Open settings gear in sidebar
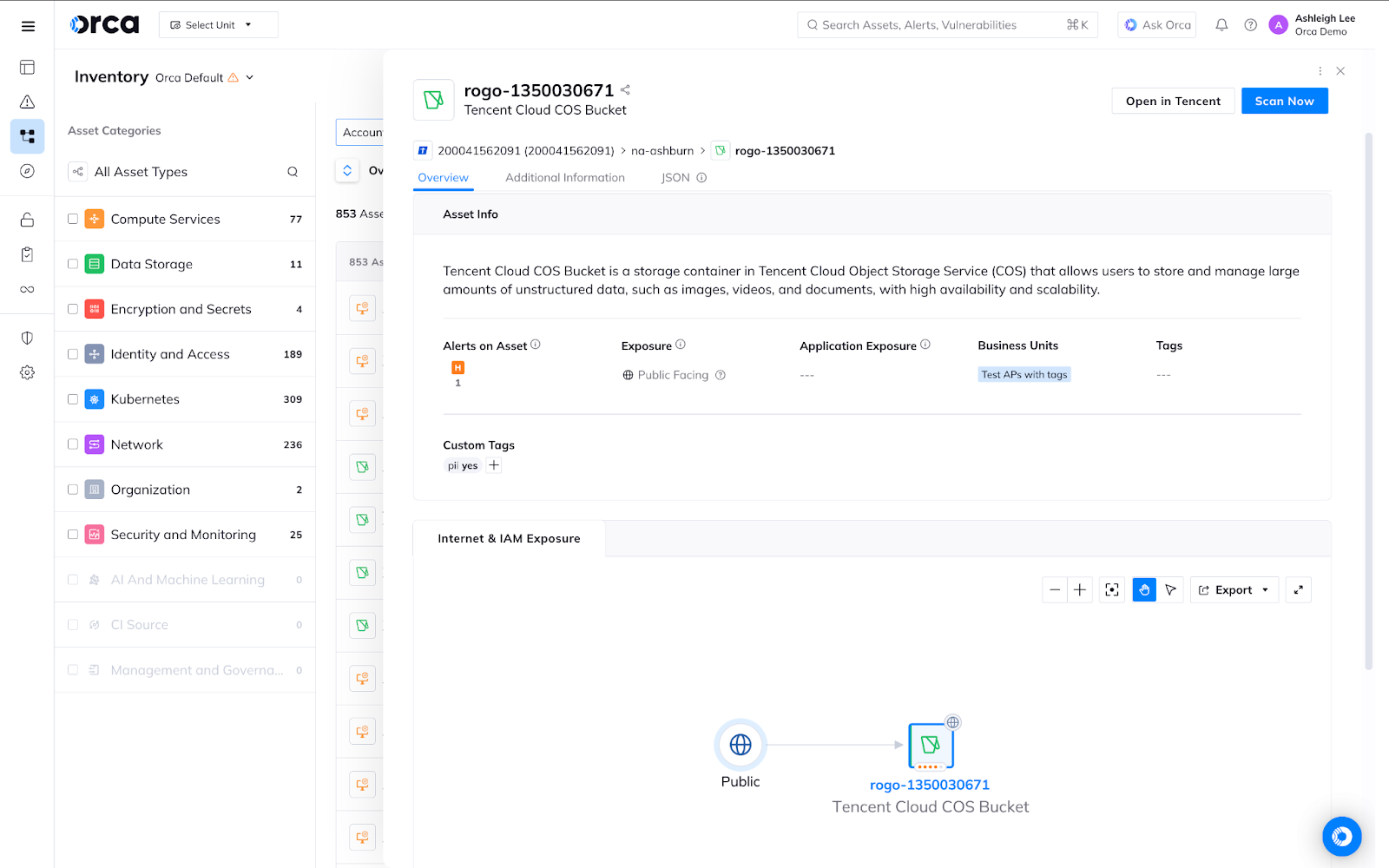 [28, 372]
